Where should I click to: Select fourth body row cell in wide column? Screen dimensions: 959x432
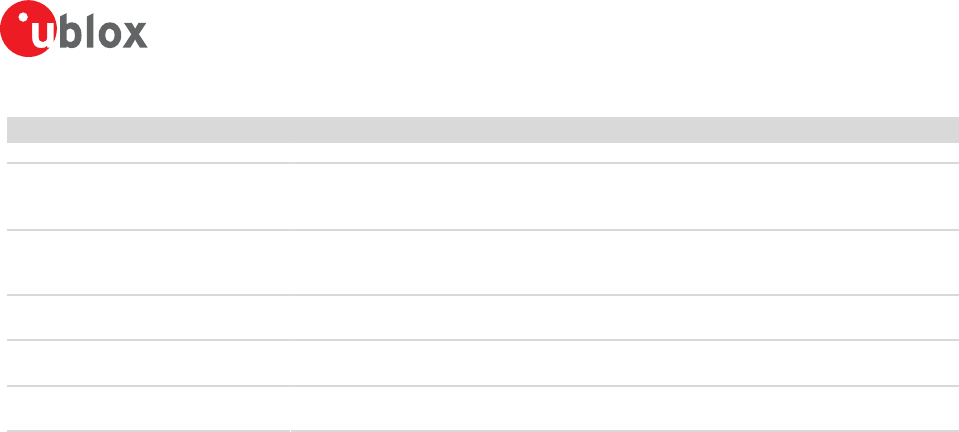coord(624,318)
